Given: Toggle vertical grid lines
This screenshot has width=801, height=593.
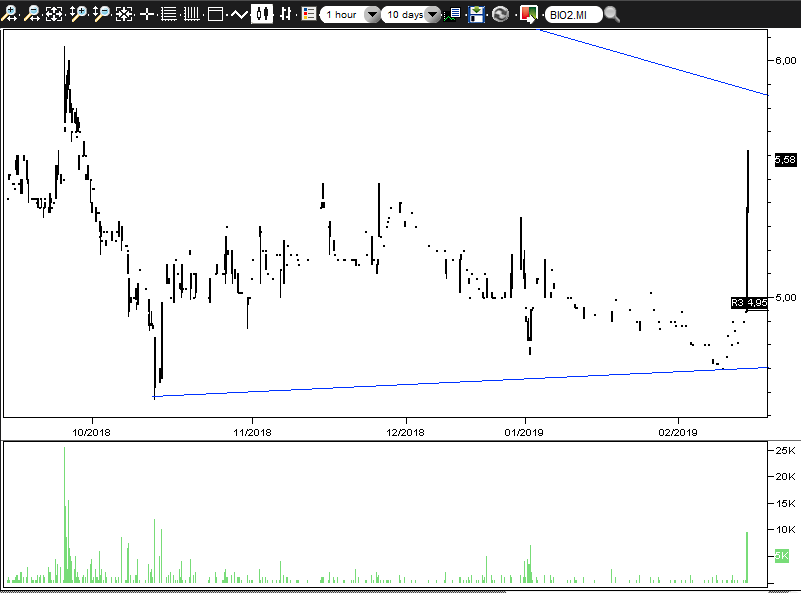Looking at the screenshot, I should point(192,14).
